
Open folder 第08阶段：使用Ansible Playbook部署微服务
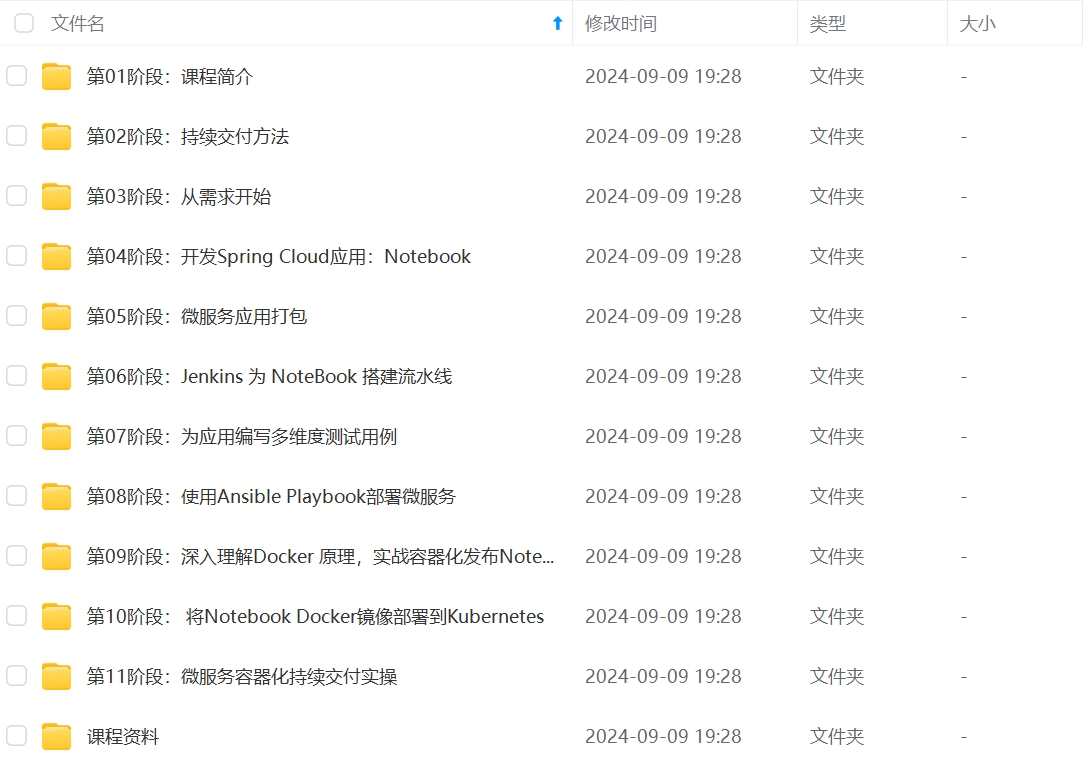coord(271,496)
